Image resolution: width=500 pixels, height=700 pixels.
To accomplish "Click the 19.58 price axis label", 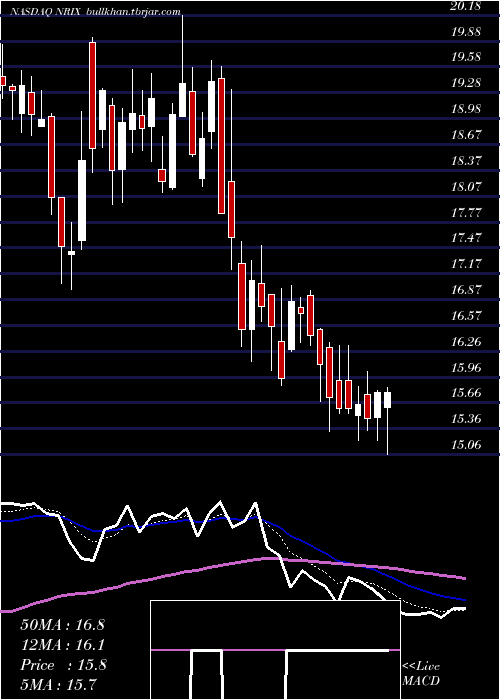I will click(467, 57).
